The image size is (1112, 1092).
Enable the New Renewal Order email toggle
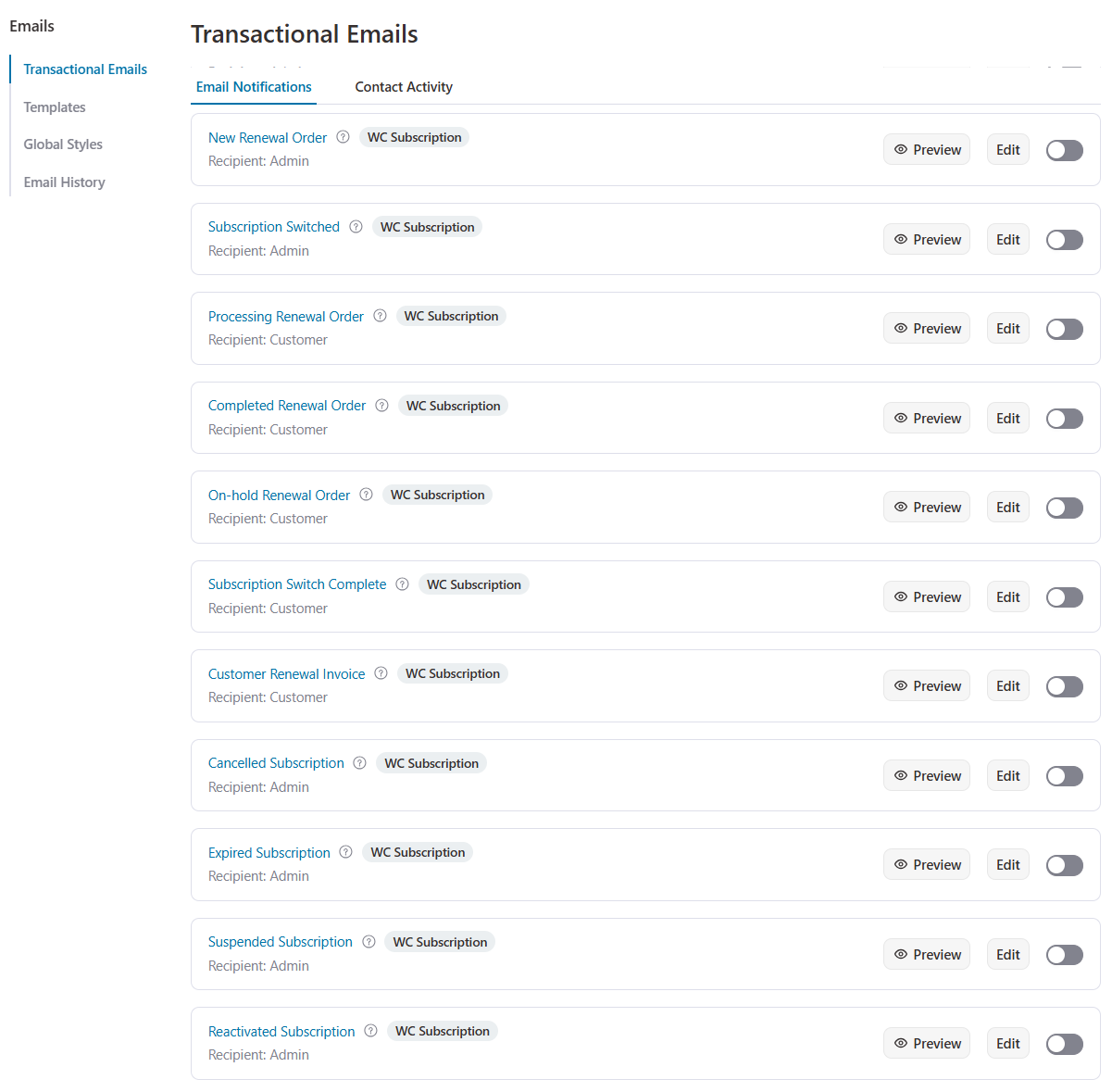tap(1064, 149)
